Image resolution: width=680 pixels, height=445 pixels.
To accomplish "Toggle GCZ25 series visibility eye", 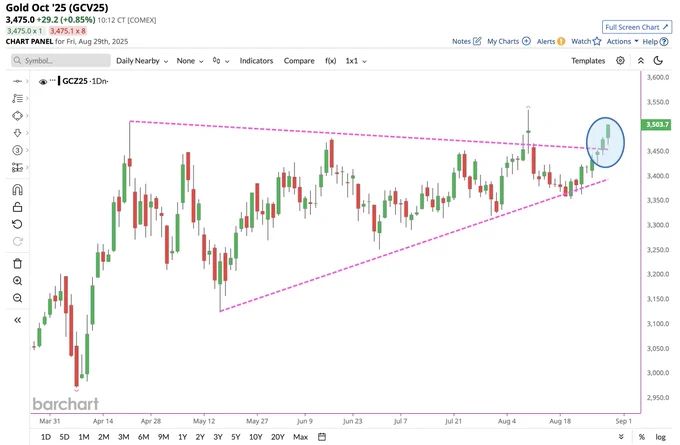I will tap(42, 82).
